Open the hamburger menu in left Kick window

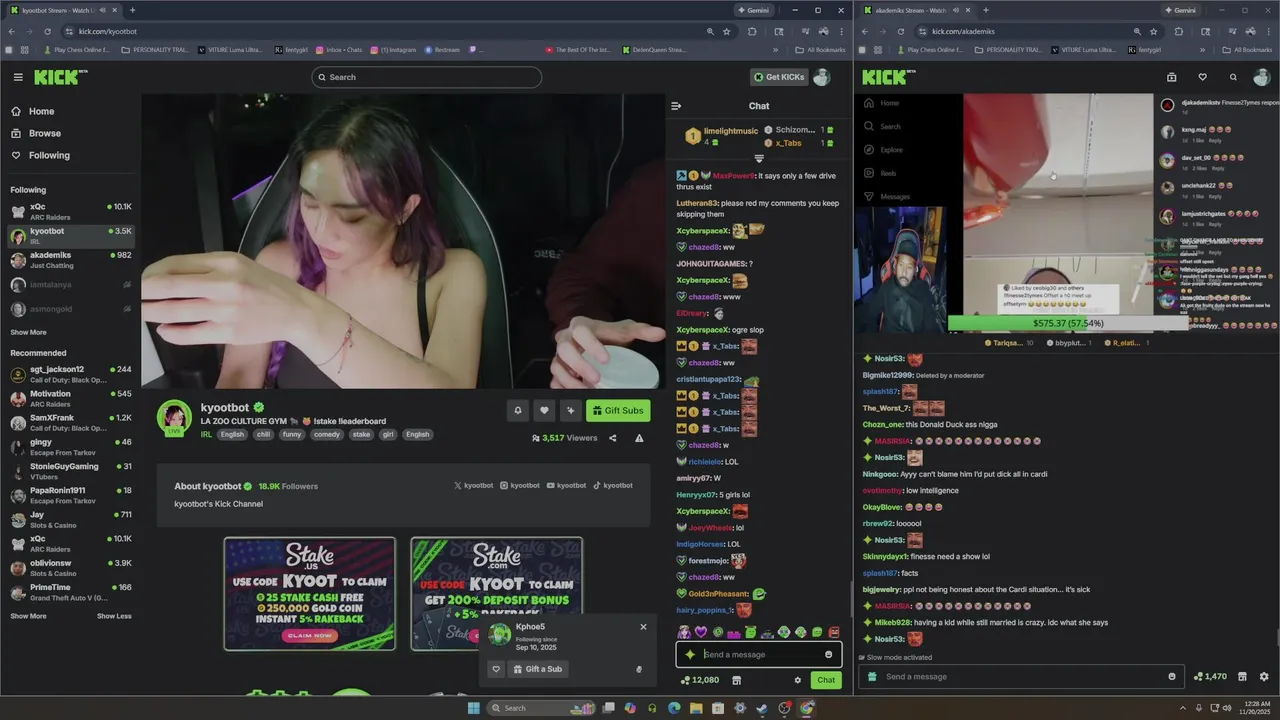tap(18, 77)
